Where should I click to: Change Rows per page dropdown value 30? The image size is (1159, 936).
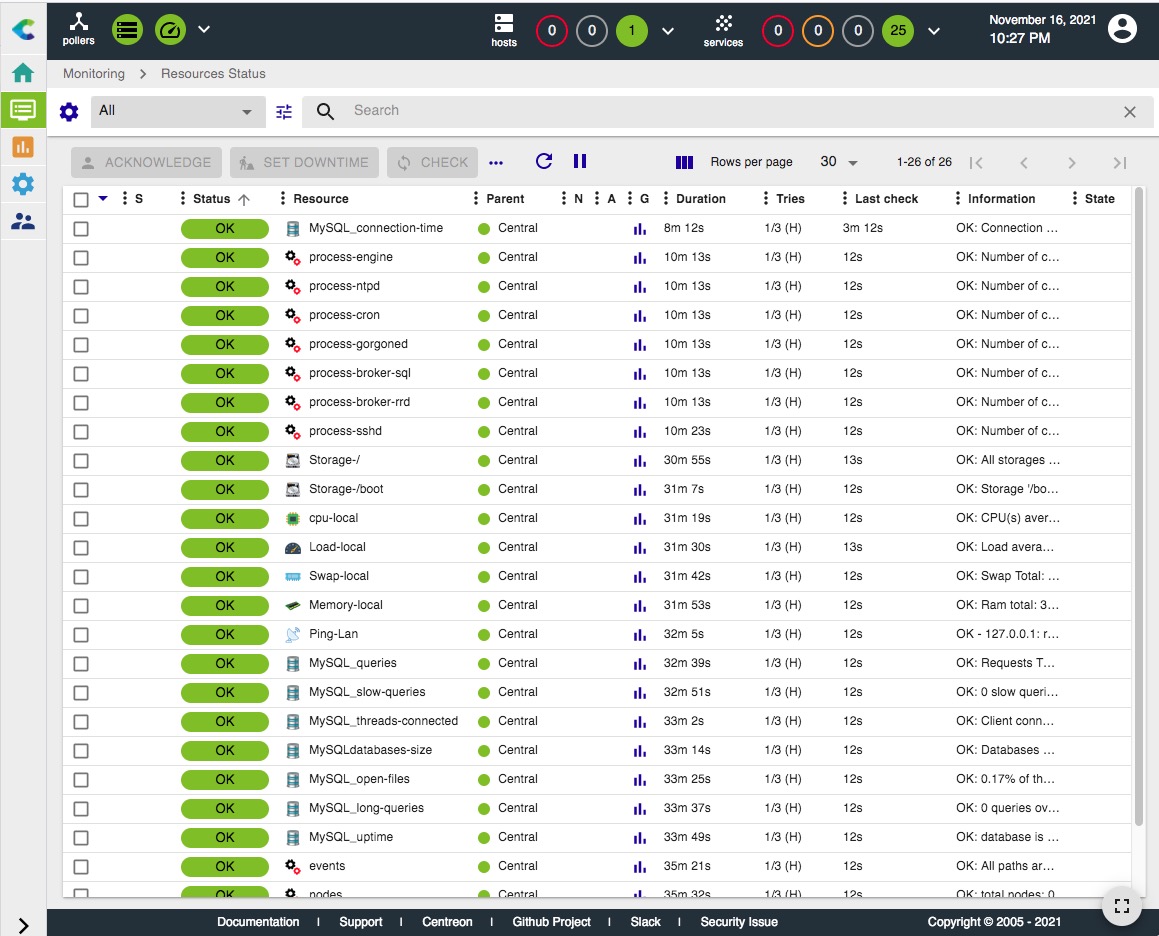(x=838, y=162)
